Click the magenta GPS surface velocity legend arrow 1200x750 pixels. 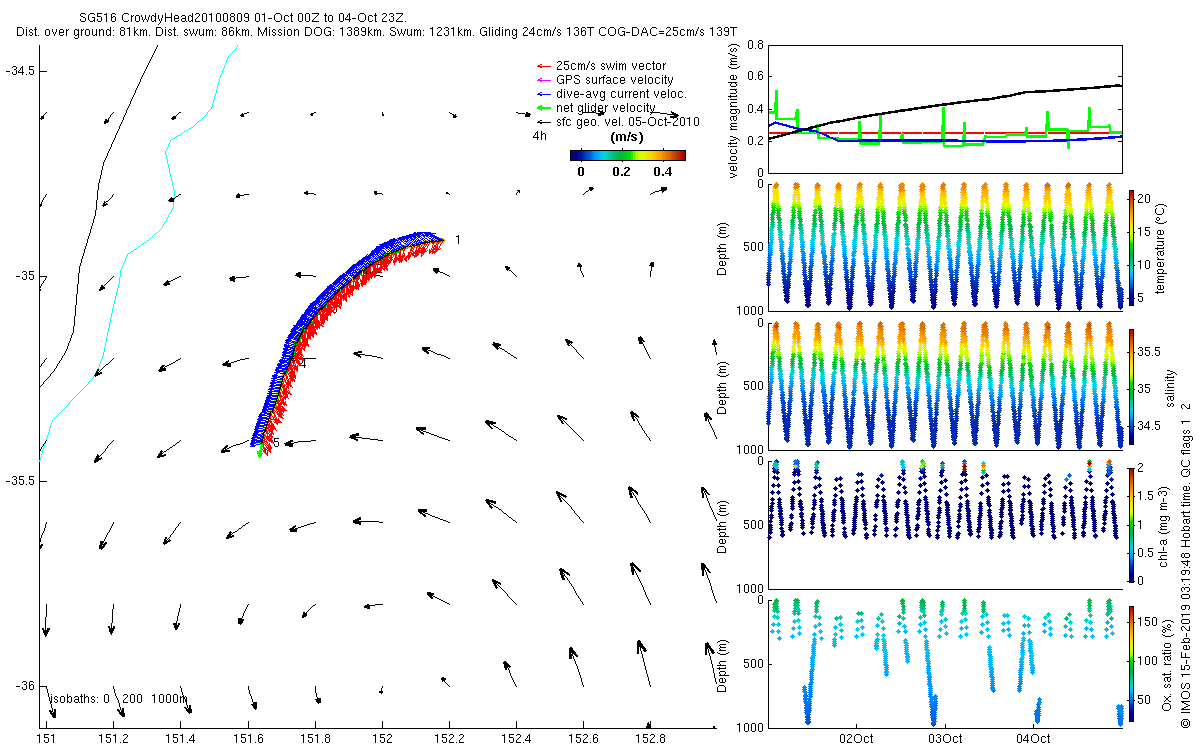pyautogui.click(x=545, y=80)
